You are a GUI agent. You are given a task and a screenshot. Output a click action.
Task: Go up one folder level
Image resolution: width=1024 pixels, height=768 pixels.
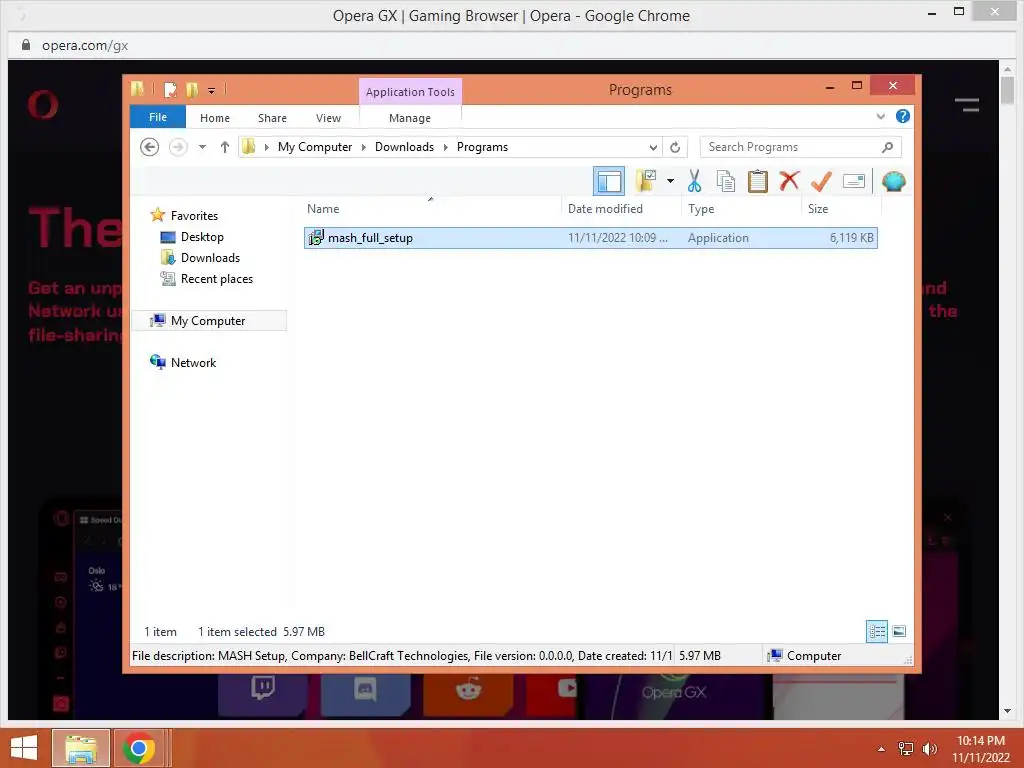pyautogui.click(x=225, y=147)
